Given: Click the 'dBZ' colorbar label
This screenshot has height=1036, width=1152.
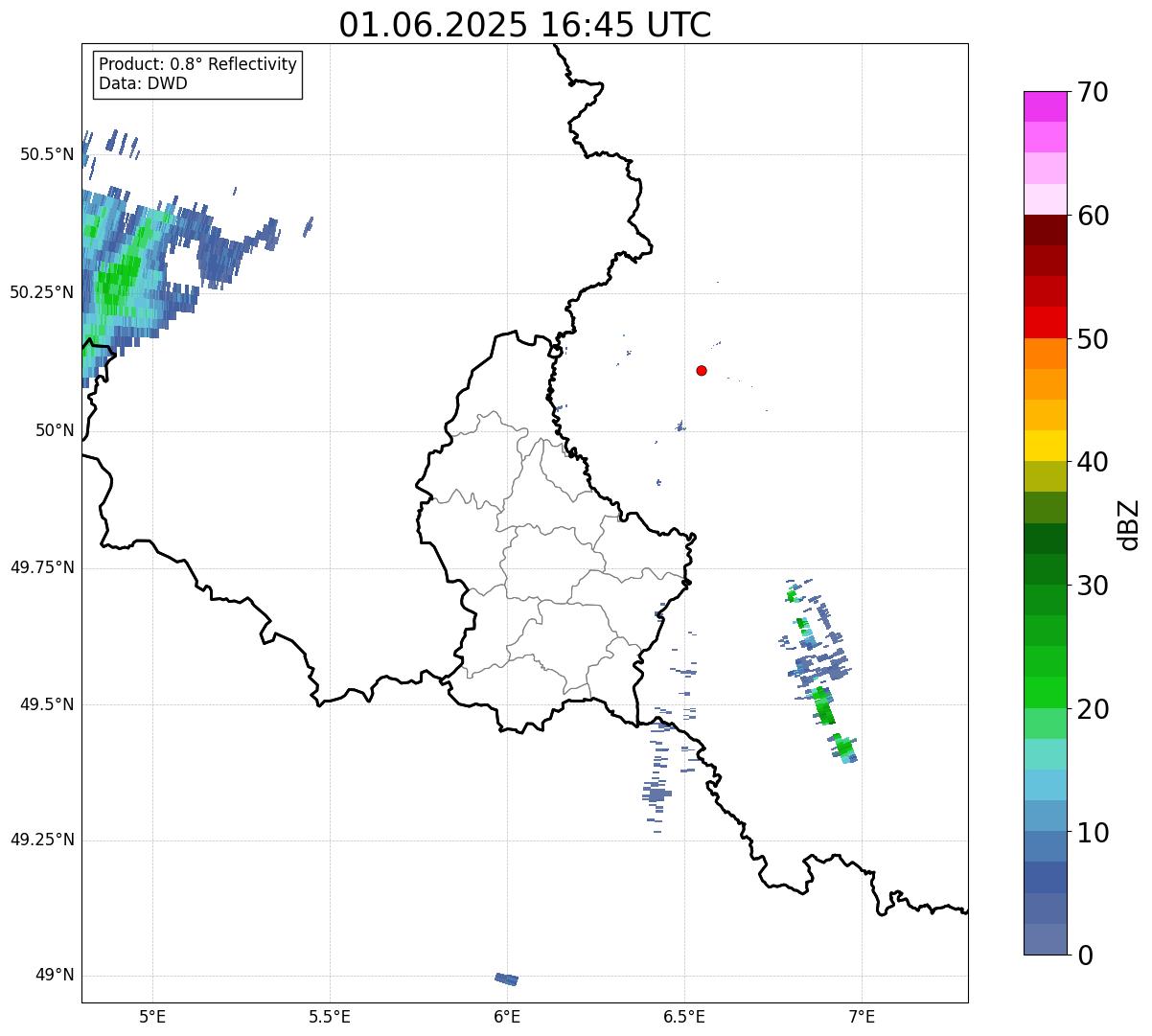Looking at the screenshot, I should (1128, 524).
